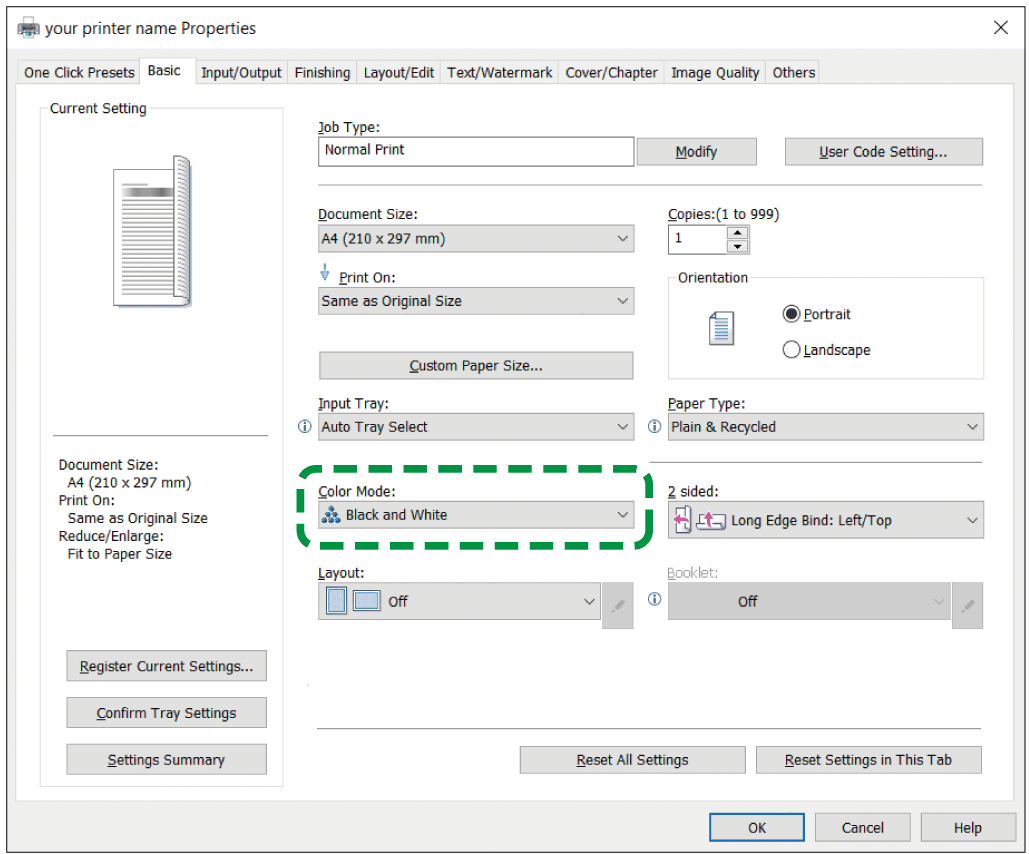Click inside the Job Type field
1029x854 pixels.
click(475, 151)
